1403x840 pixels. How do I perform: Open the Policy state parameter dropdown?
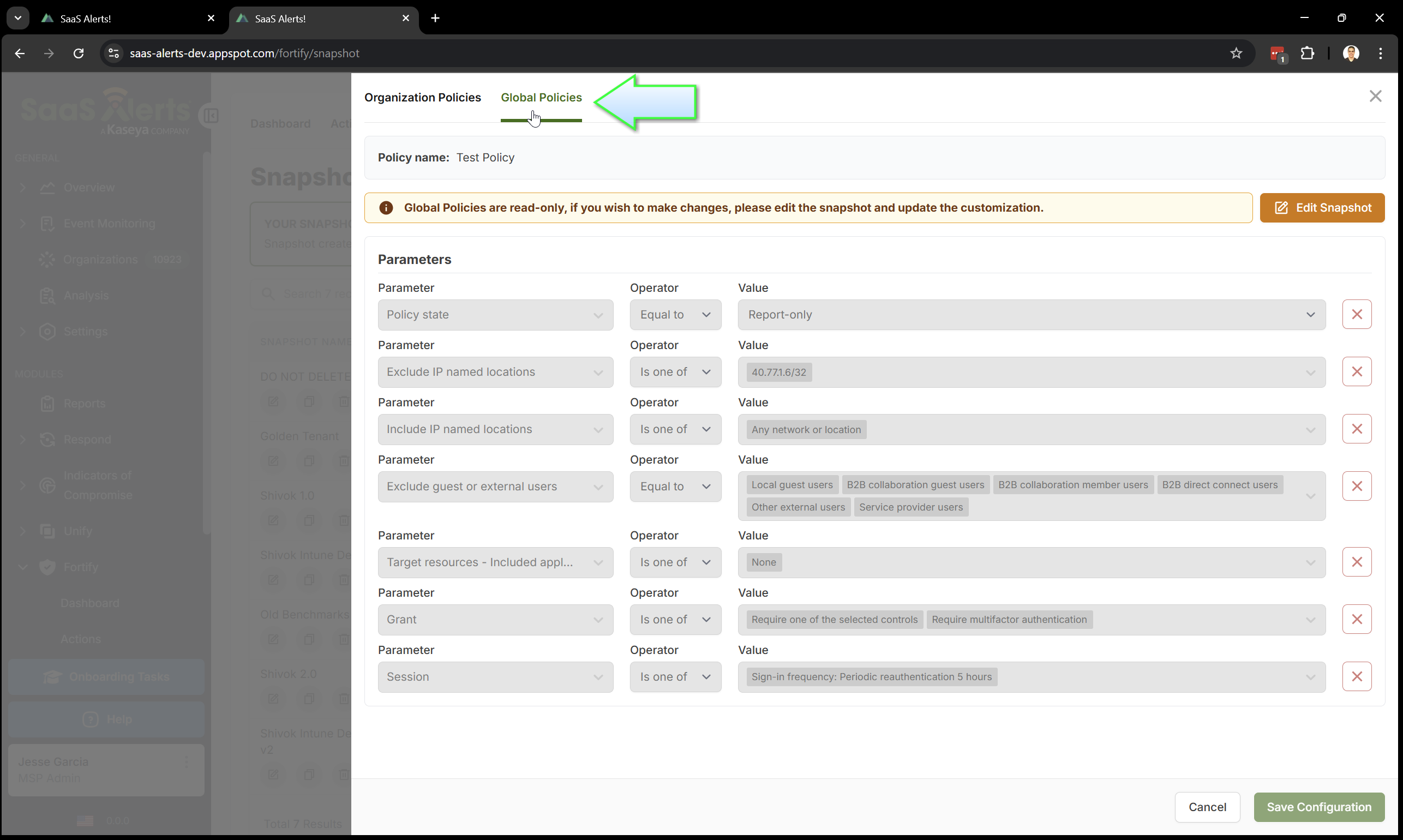coord(495,315)
